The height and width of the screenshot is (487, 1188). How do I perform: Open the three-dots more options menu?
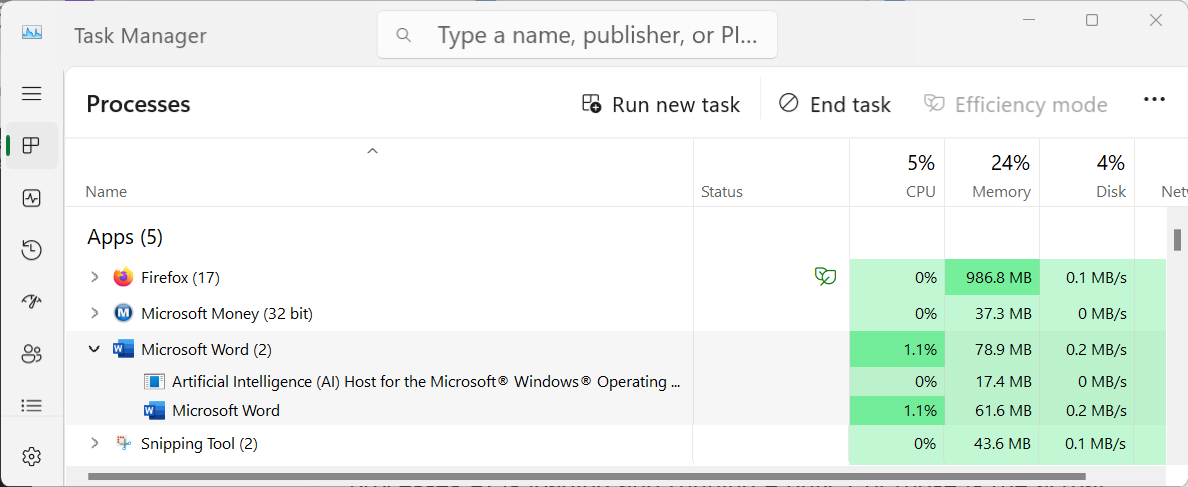(x=1154, y=100)
